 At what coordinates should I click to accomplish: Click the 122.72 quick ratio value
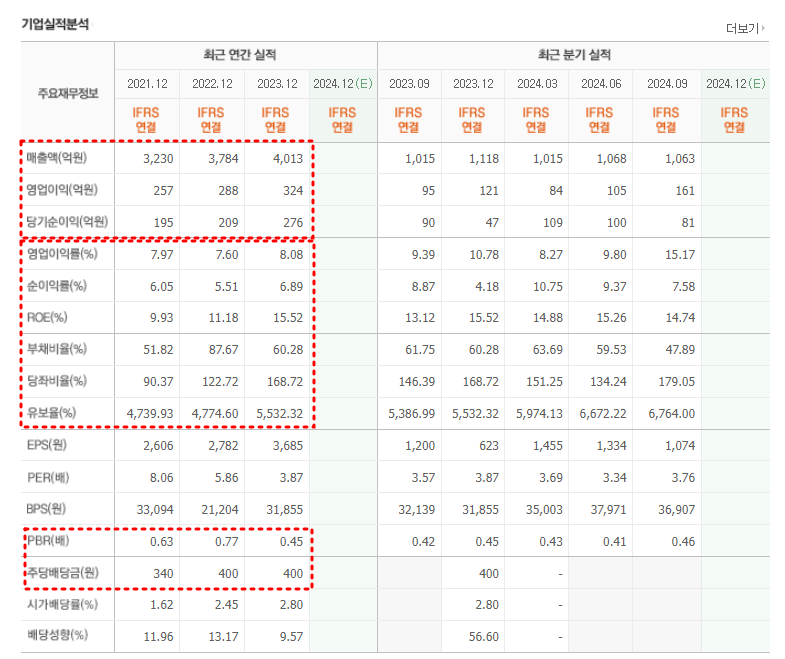coord(220,382)
